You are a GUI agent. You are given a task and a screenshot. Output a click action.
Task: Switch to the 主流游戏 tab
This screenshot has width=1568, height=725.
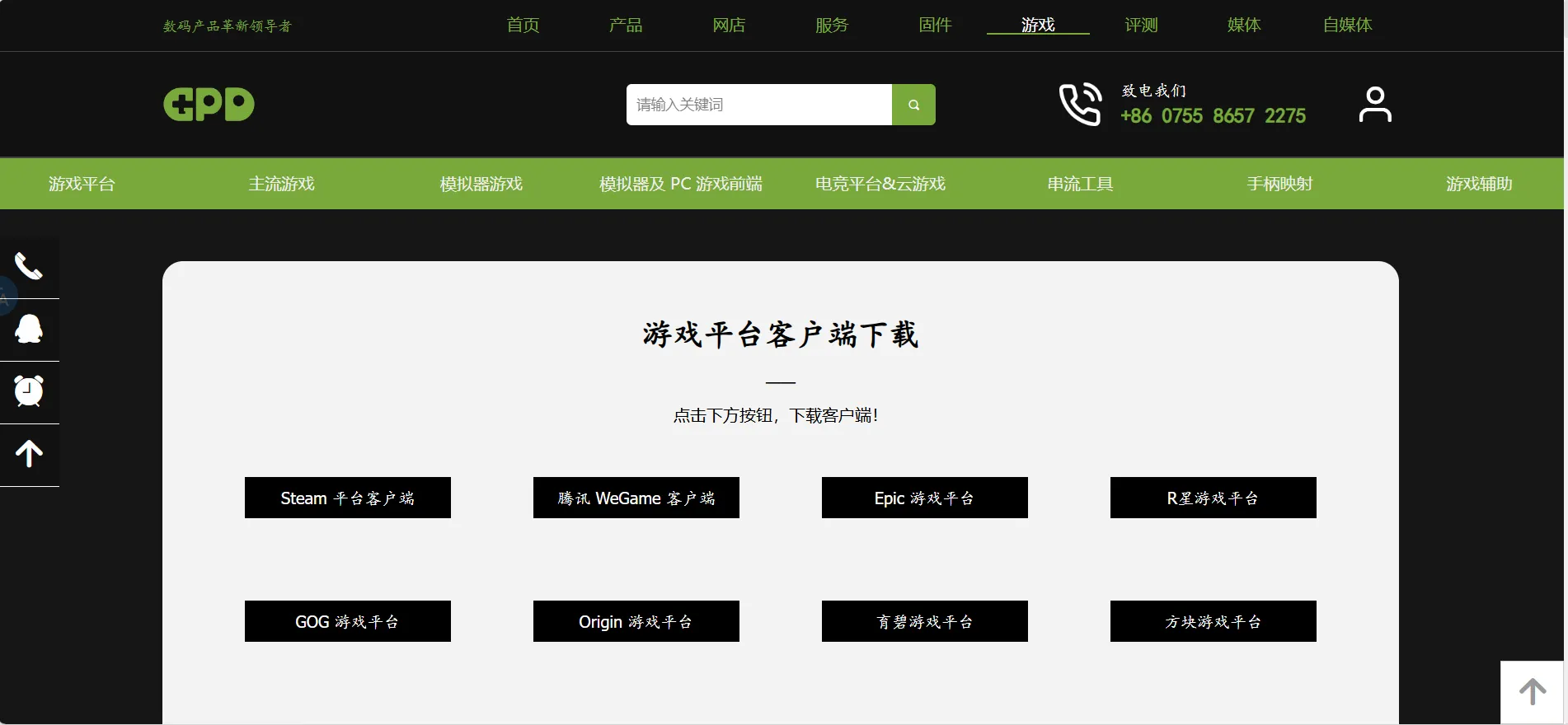tap(281, 184)
